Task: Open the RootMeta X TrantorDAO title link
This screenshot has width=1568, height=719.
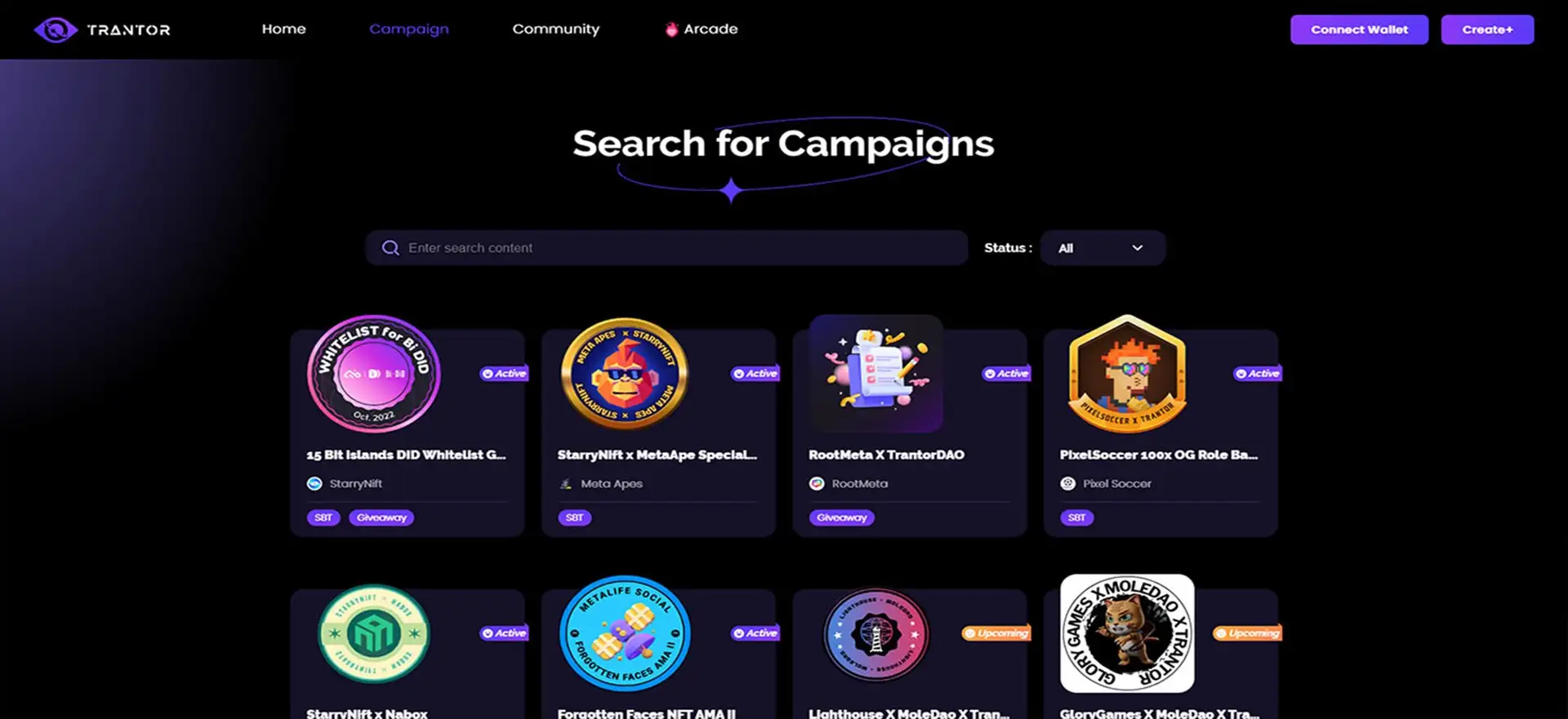Action: click(x=886, y=455)
